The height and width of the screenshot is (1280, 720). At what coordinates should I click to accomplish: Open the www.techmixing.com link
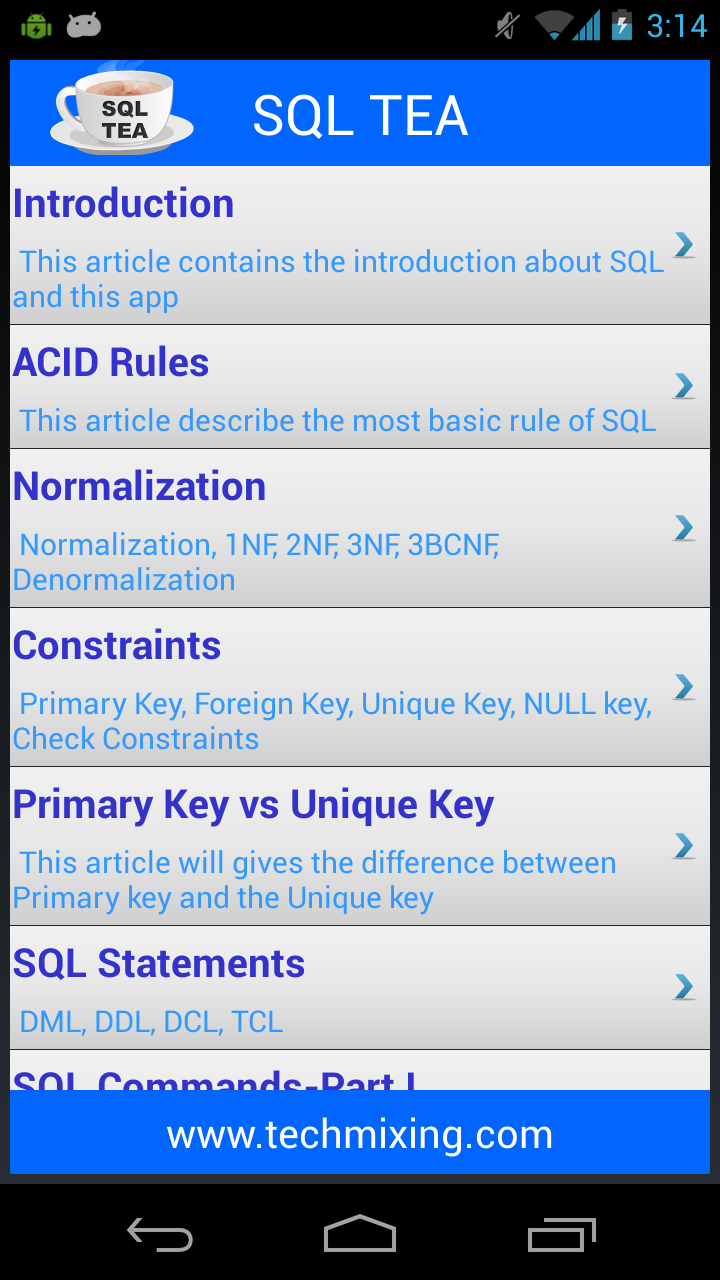tap(360, 1134)
